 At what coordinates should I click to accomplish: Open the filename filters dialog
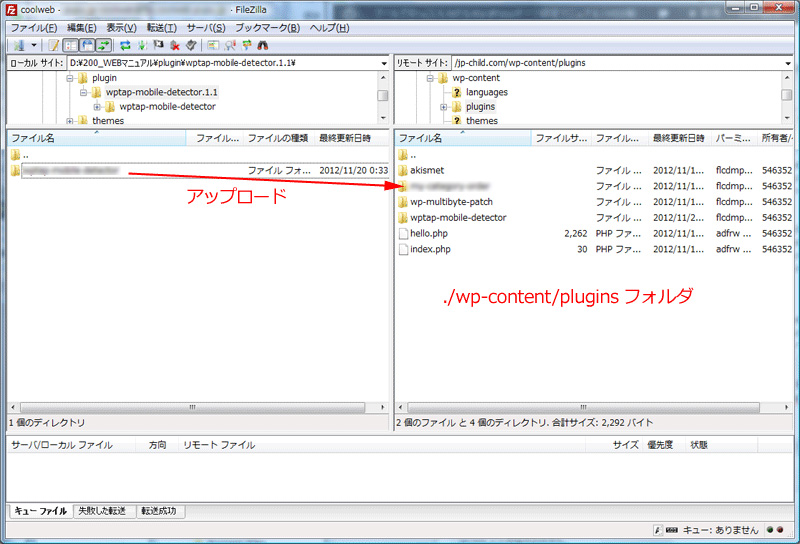(x=213, y=45)
